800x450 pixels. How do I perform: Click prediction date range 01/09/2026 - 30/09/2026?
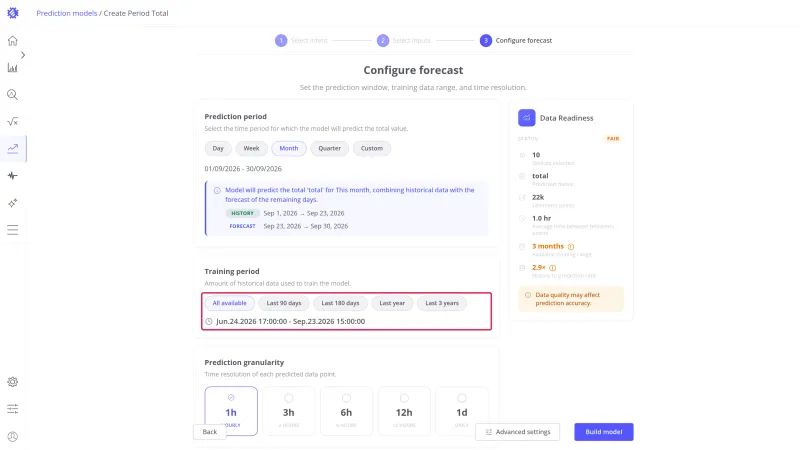[243, 169]
